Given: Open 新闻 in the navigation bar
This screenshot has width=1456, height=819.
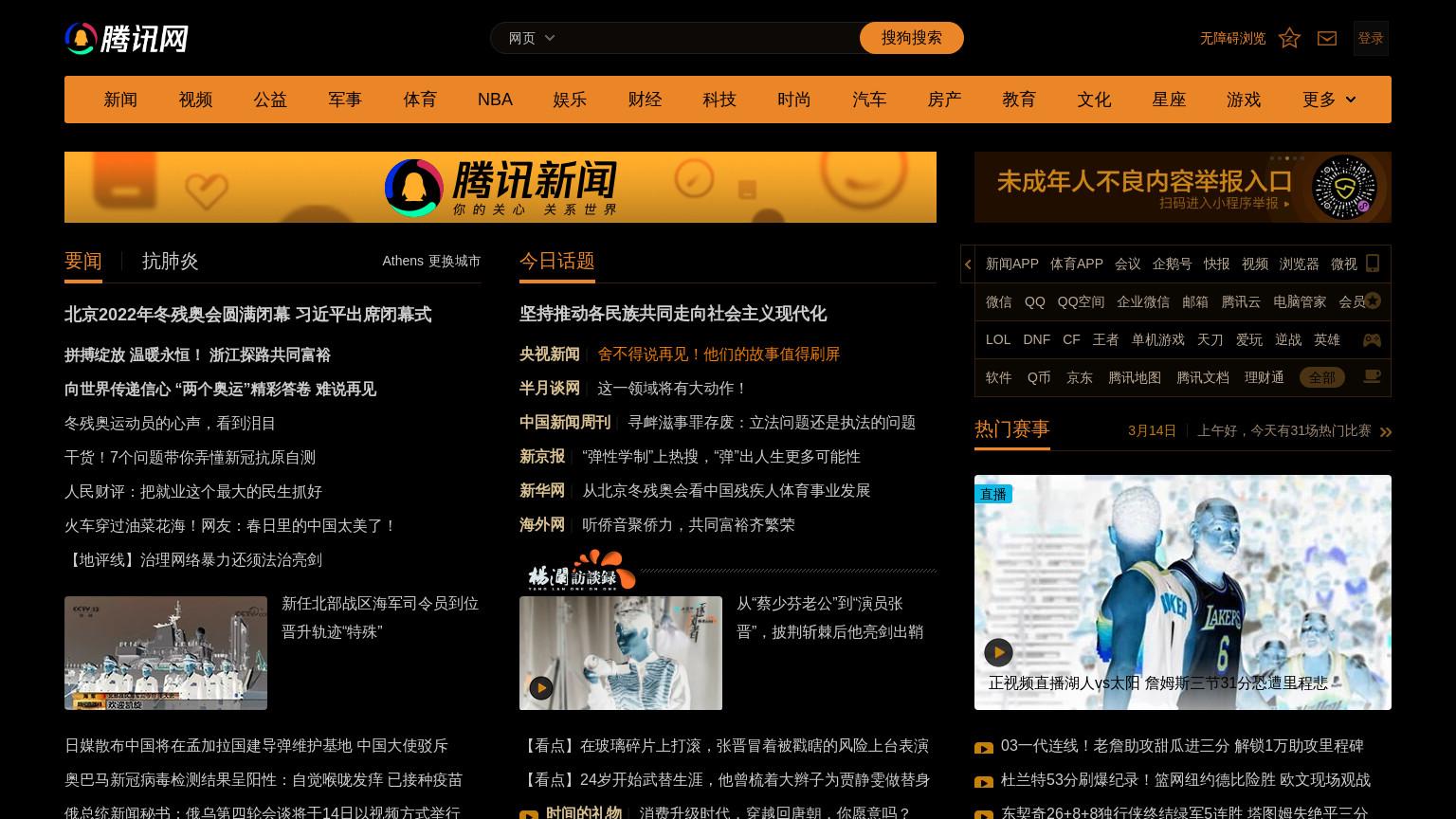Looking at the screenshot, I should (x=120, y=100).
